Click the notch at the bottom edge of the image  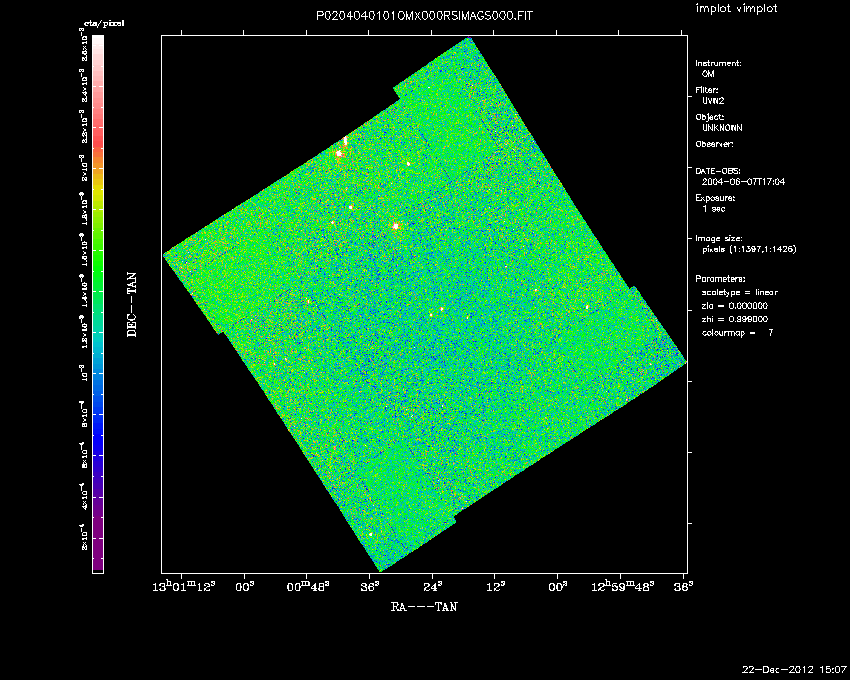click(x=453, y=521)
